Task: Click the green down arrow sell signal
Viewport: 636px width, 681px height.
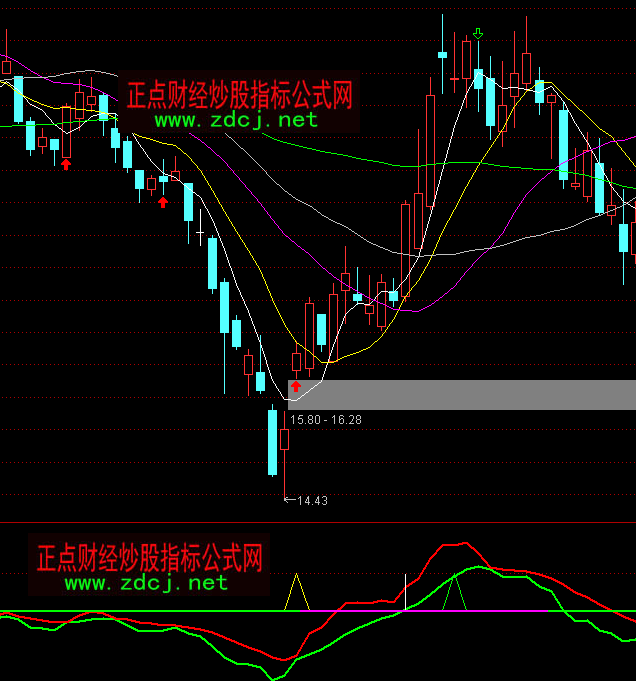Action: tap(479, 34)
